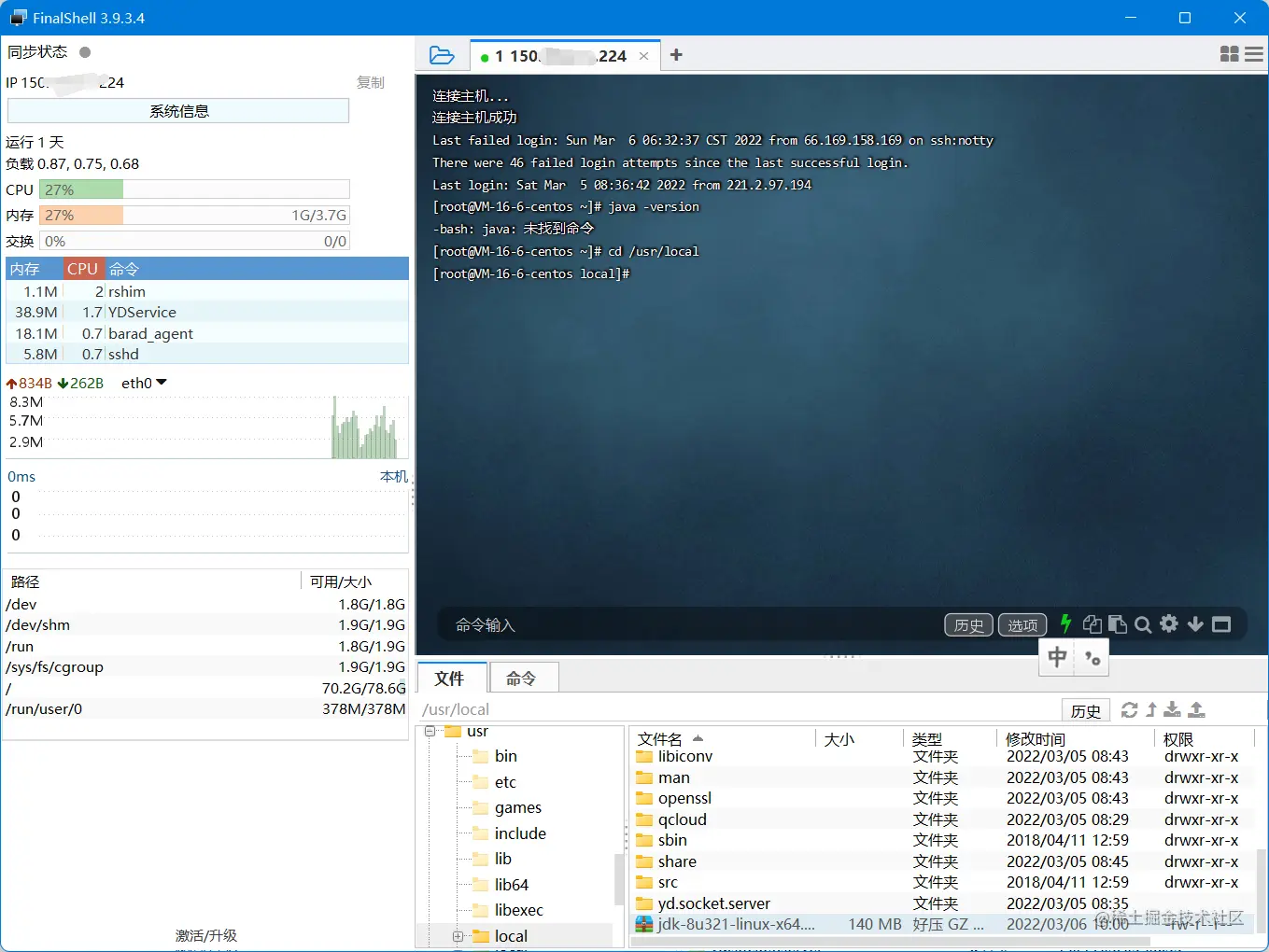Select the include folder in tree
Viewport: 1269px width, 952px height.
coord(520,833)
